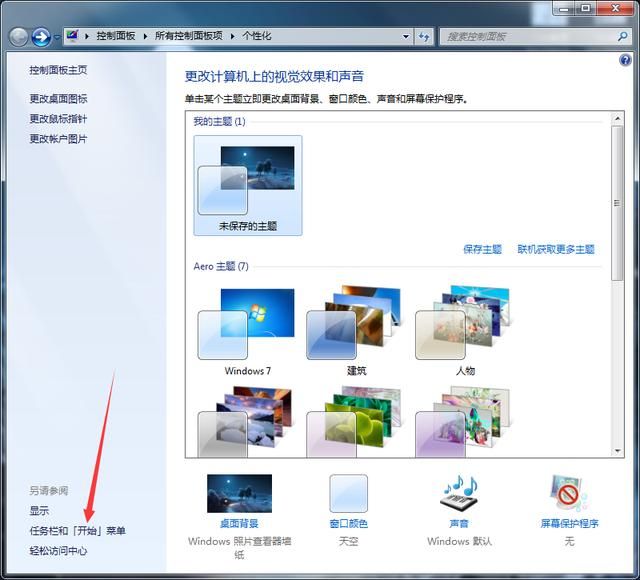This screenshot has width=640, height=580.
Task: Apply the 人物 Aero theme
Action: (x=465, y=331)
